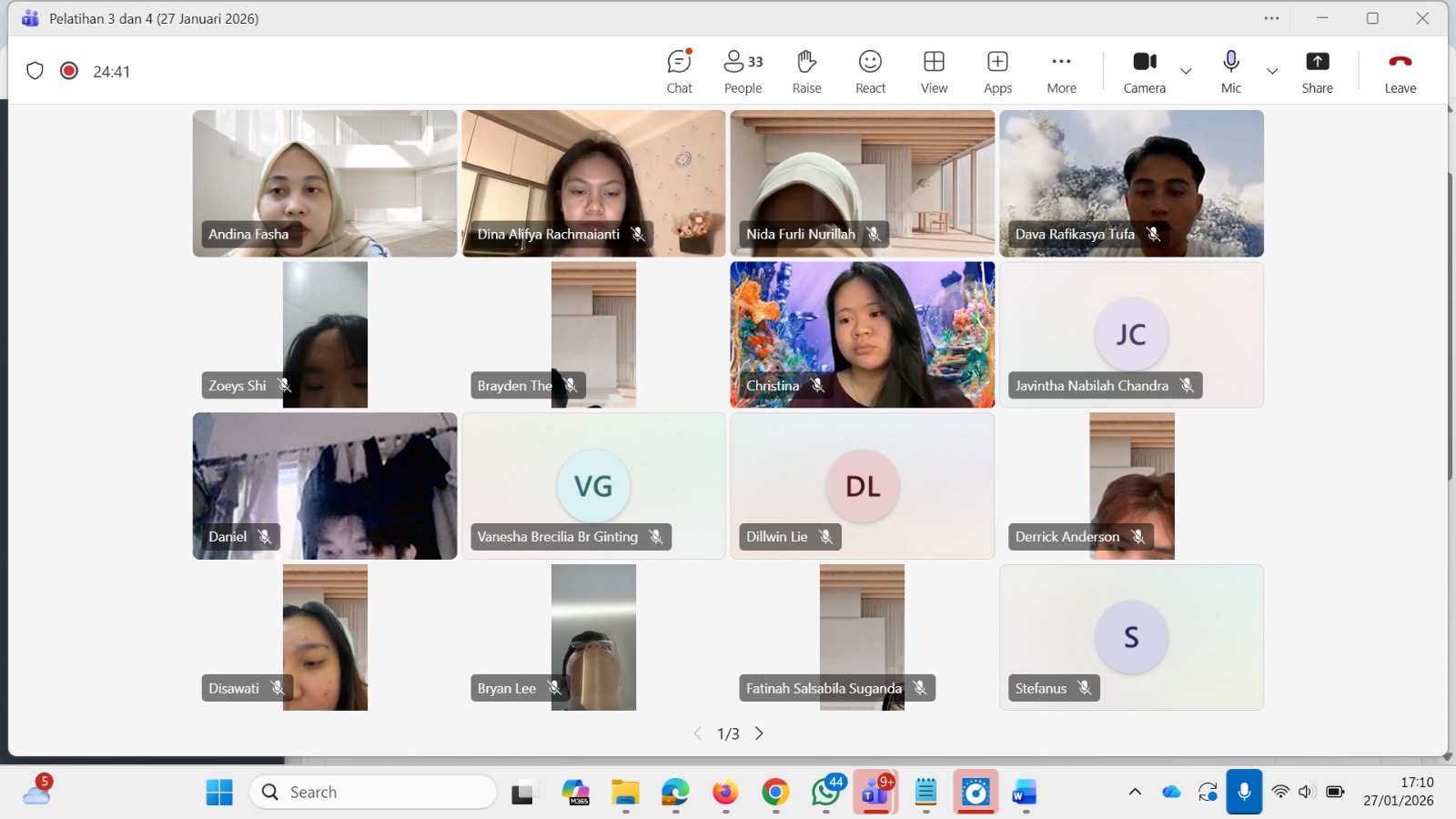Show the People participant list

pos(743,71)
